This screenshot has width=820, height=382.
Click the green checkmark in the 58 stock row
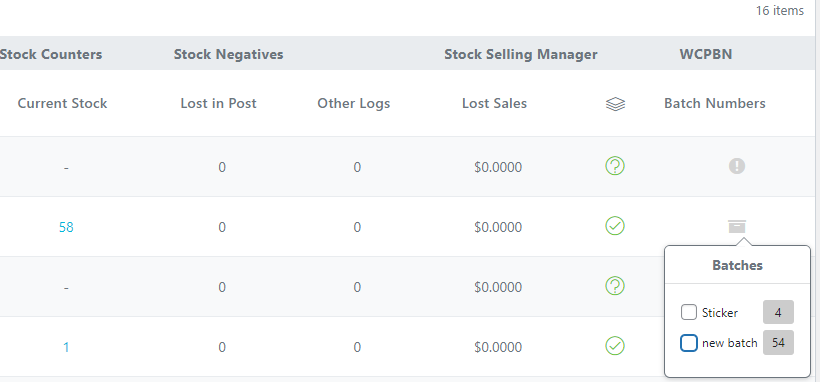(x=615, y=226)
